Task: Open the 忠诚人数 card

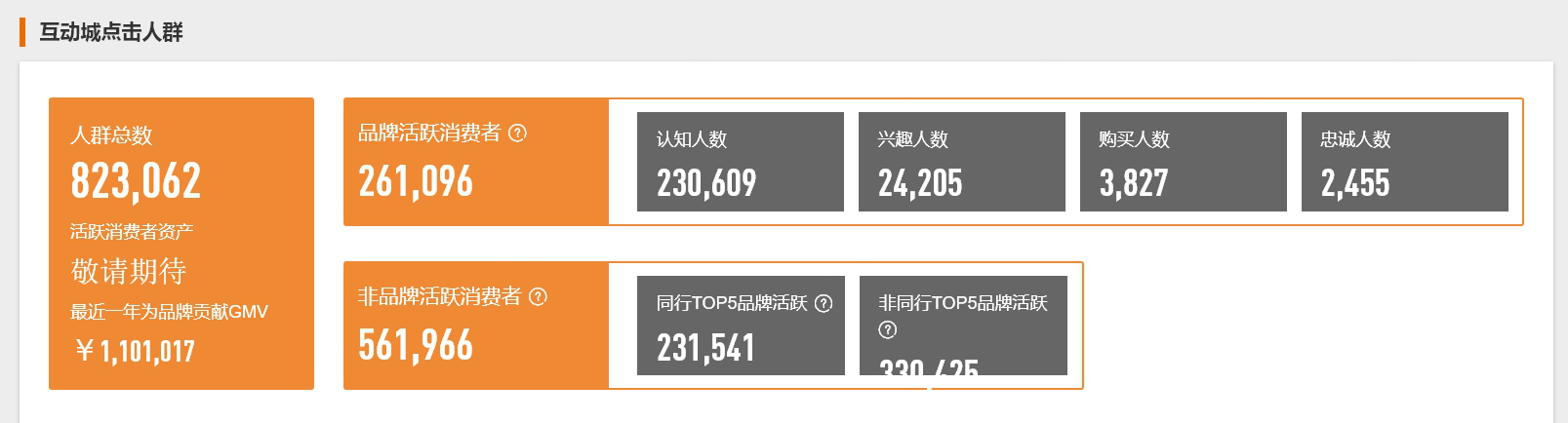Action: click(x=1404, y=162)
